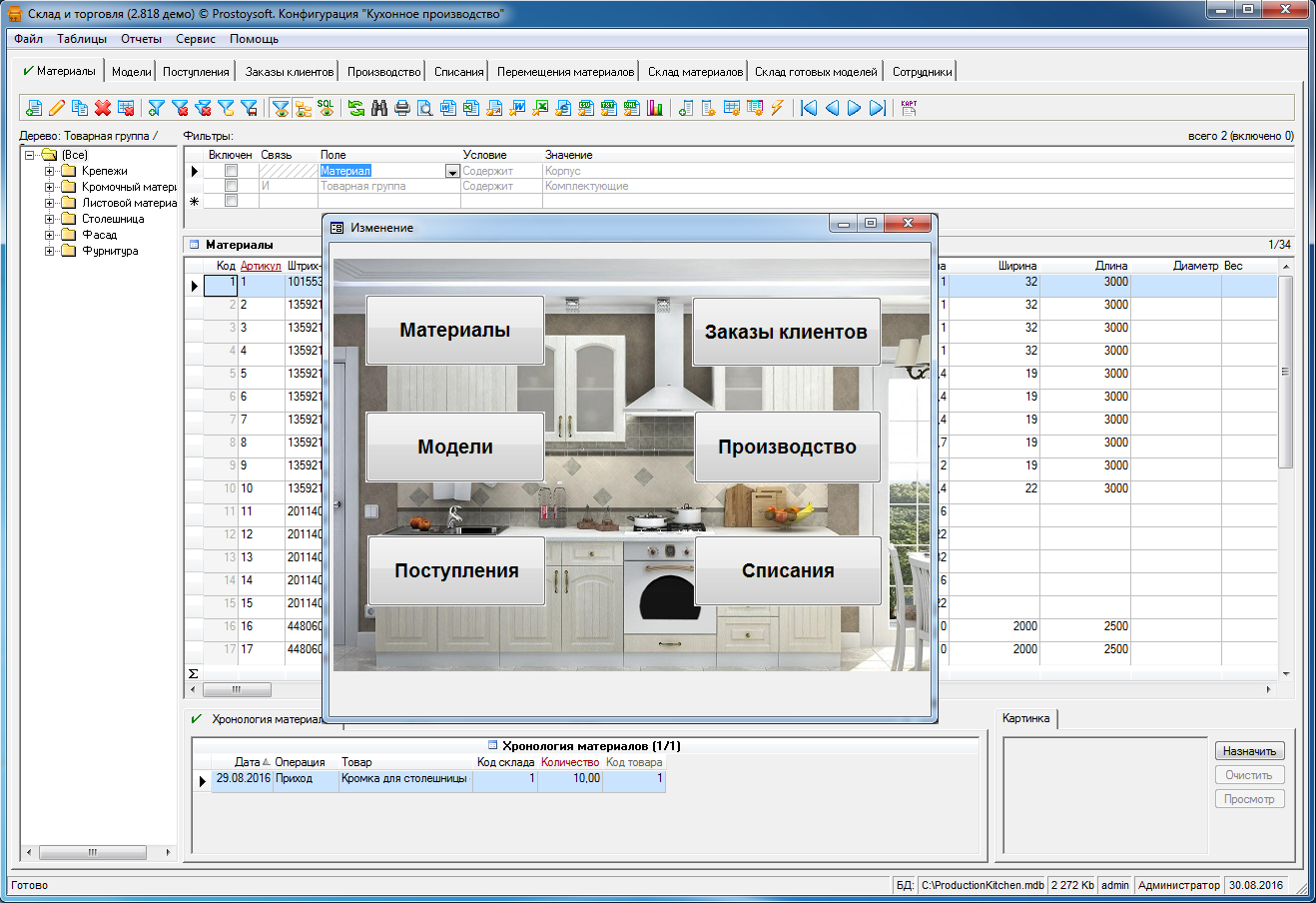Open the Материал field dropdown arrow
1316x903 pixels.
point(452,172)
